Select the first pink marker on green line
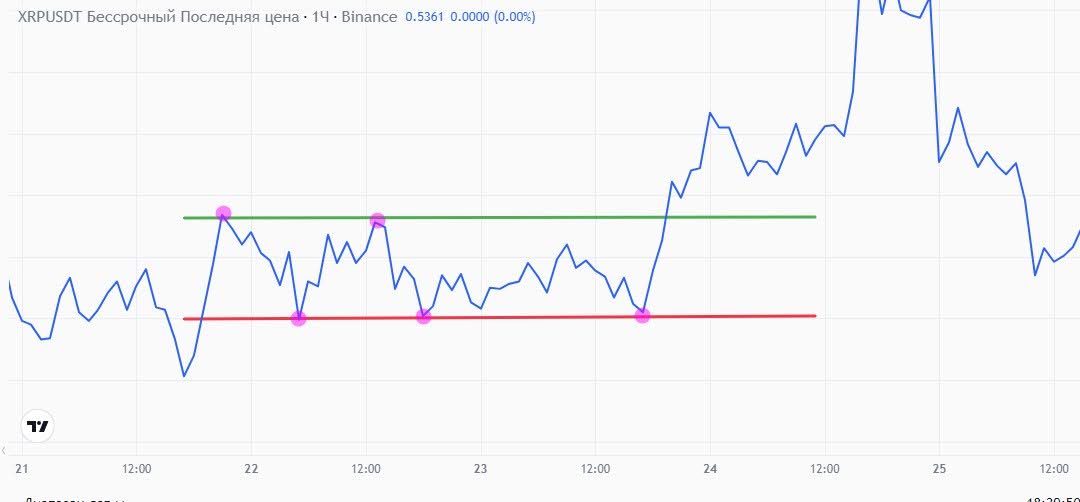Screen dimensions: 1080x502 tap(223, 213)
